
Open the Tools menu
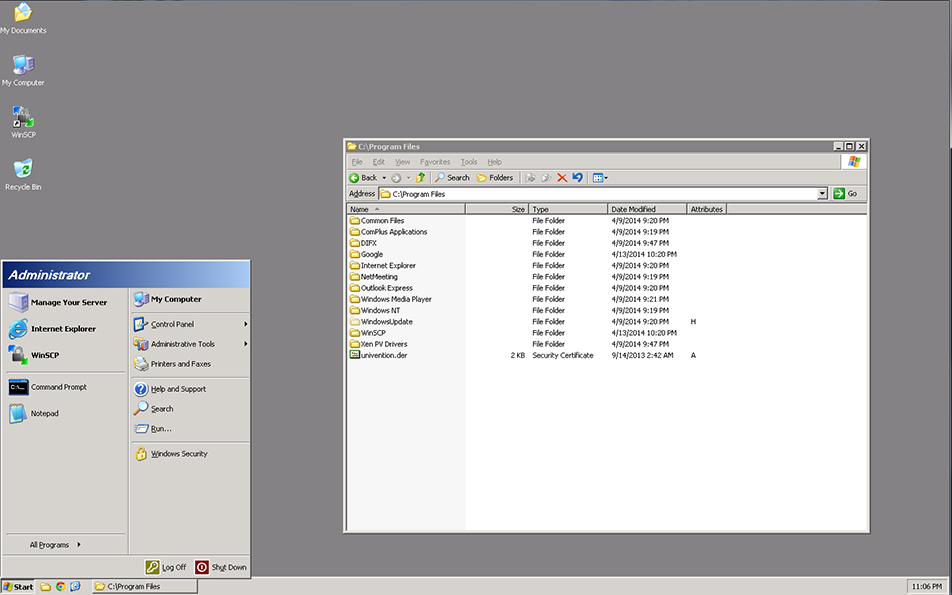click(x=468, y=161)
